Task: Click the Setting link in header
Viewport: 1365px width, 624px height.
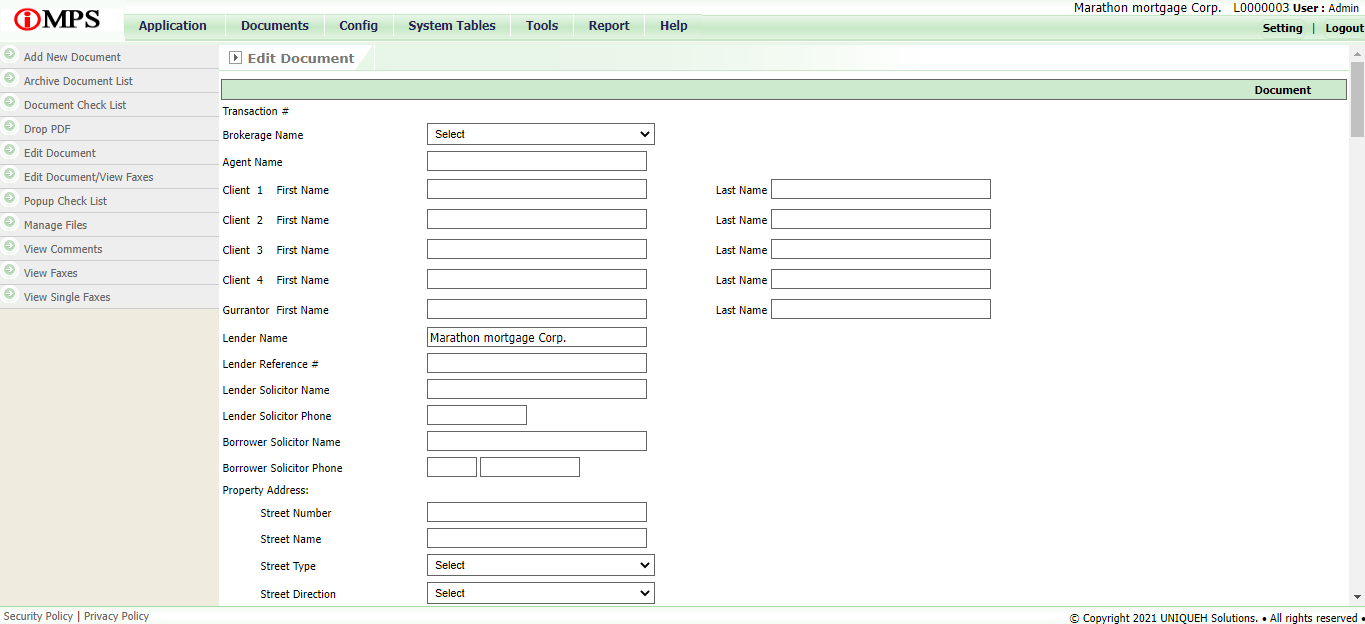Action: pyautogui.click(x=1282, y=28)
